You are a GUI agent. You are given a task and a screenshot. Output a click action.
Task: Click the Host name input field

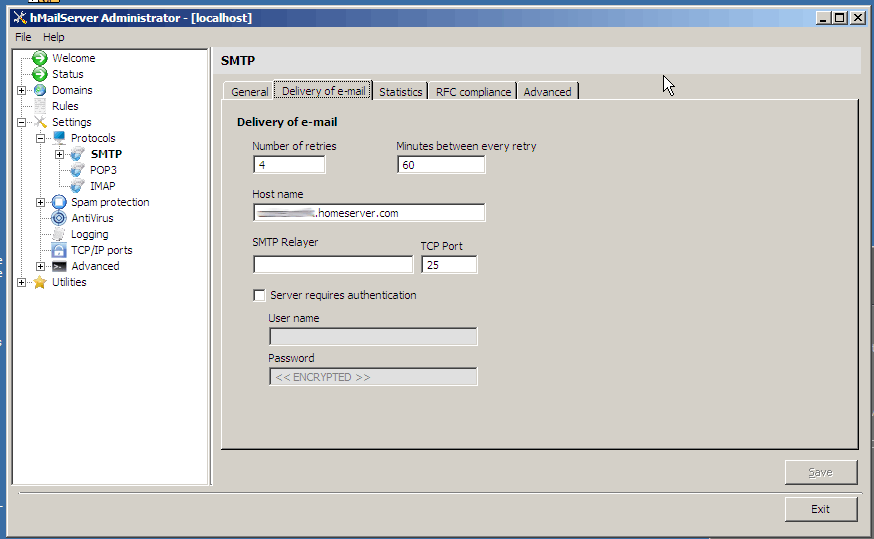369,213
